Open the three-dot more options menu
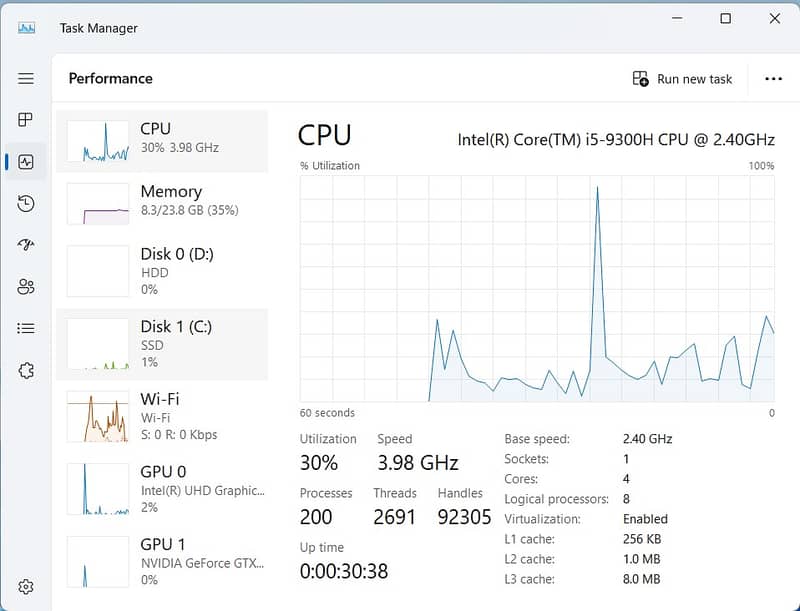Screen dimensions: 800x611 pos(773,79)
